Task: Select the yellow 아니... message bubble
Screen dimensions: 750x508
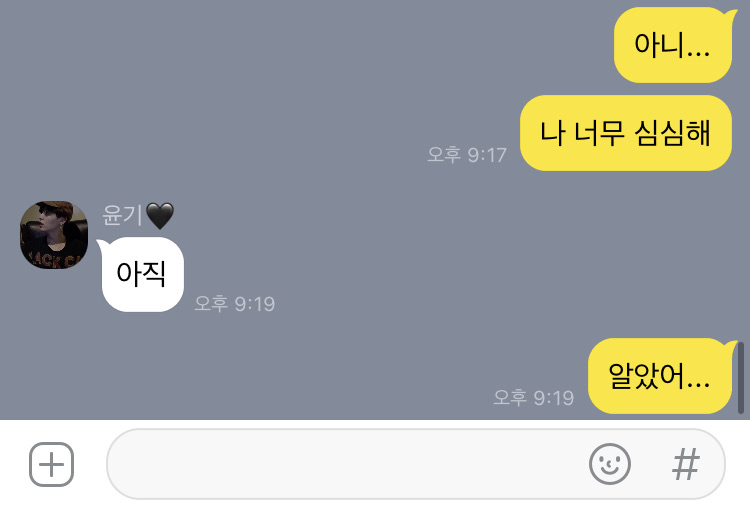Action: click(673, 45)
